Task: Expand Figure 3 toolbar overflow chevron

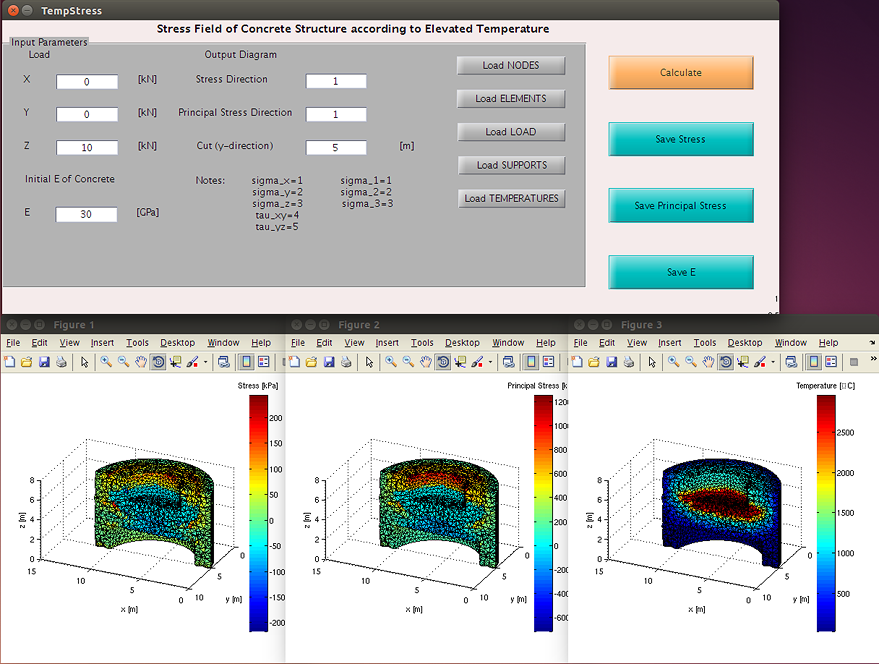Action: [873, 359]
